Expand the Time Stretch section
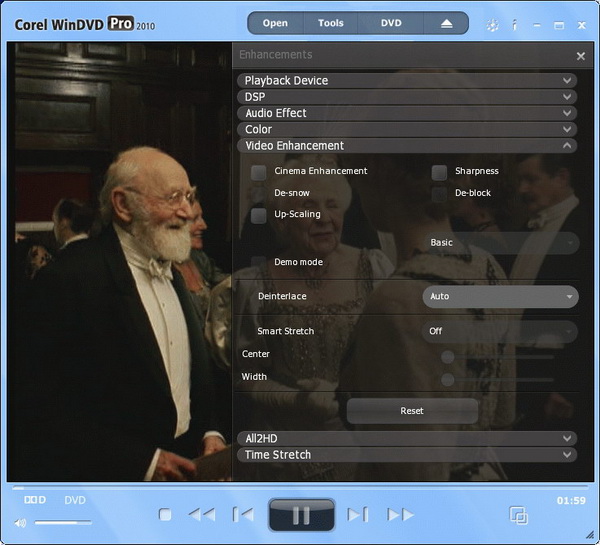600x545 pixels. pos(407,455)
